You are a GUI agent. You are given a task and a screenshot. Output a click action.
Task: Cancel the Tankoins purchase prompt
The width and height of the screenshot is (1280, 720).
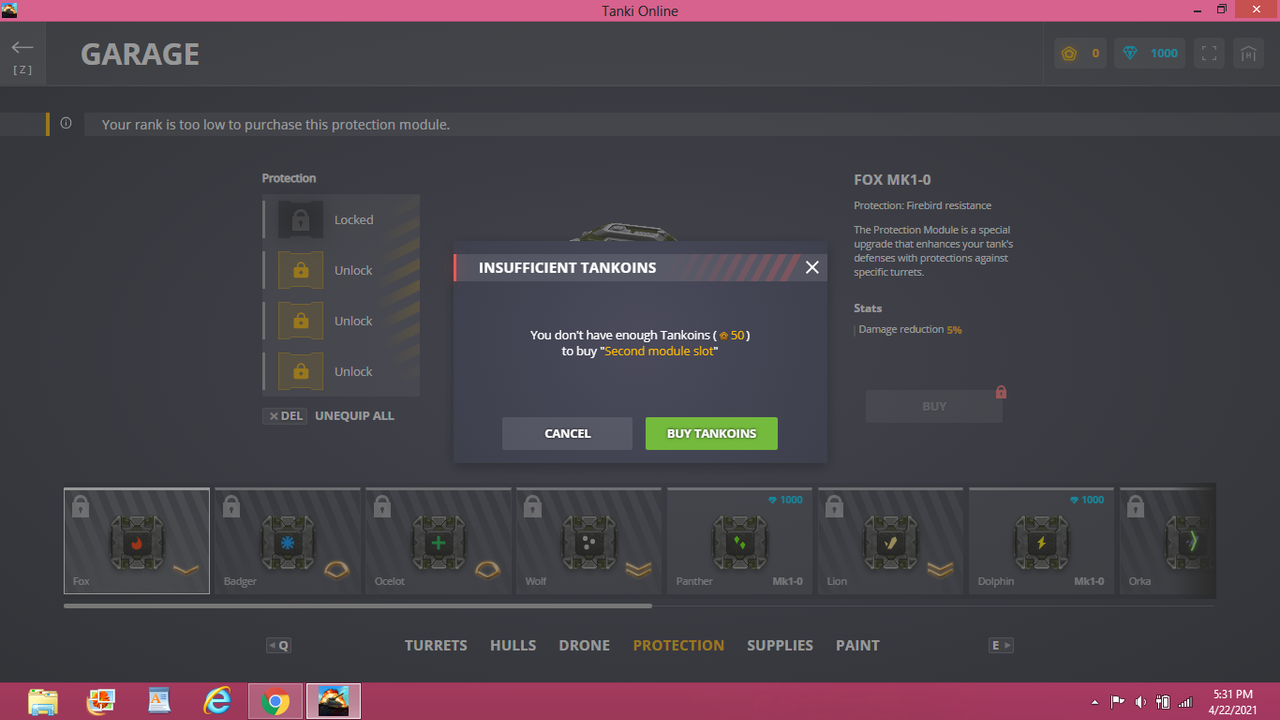[567, 433]
